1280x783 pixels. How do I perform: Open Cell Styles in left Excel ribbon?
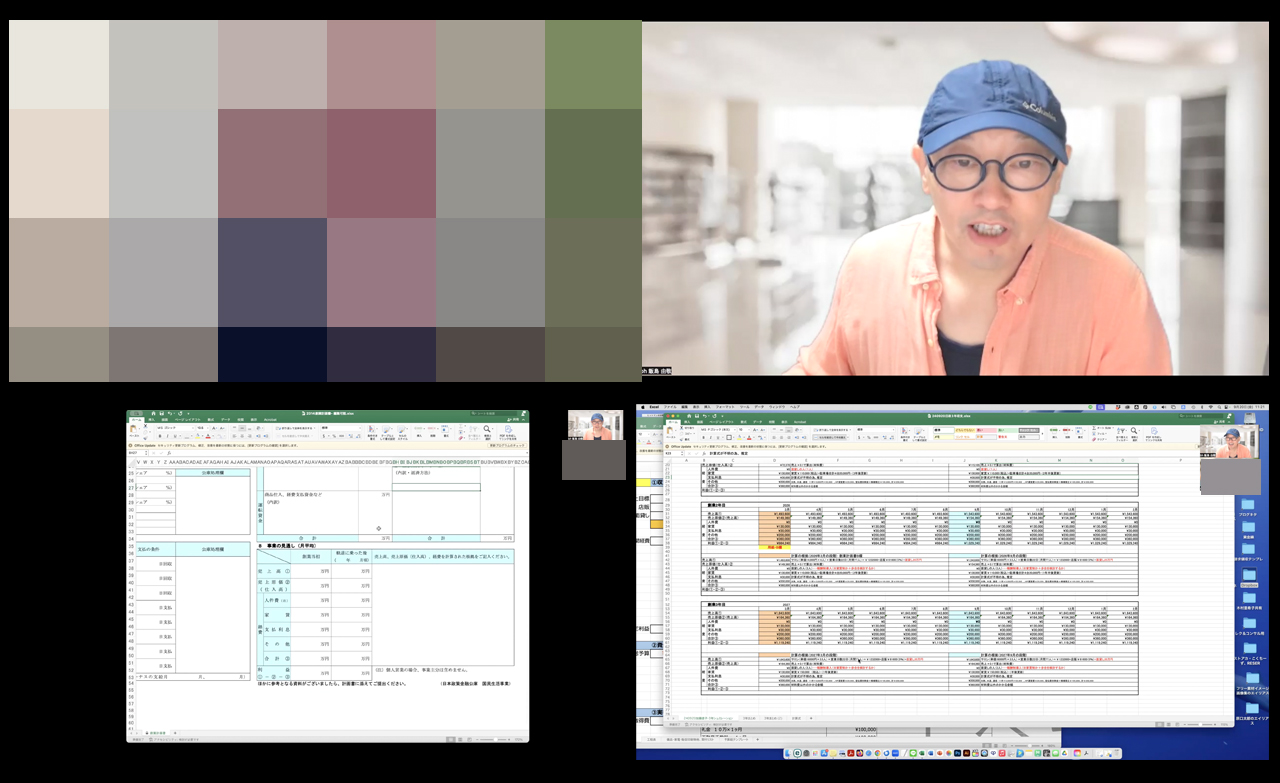point(402,432)
